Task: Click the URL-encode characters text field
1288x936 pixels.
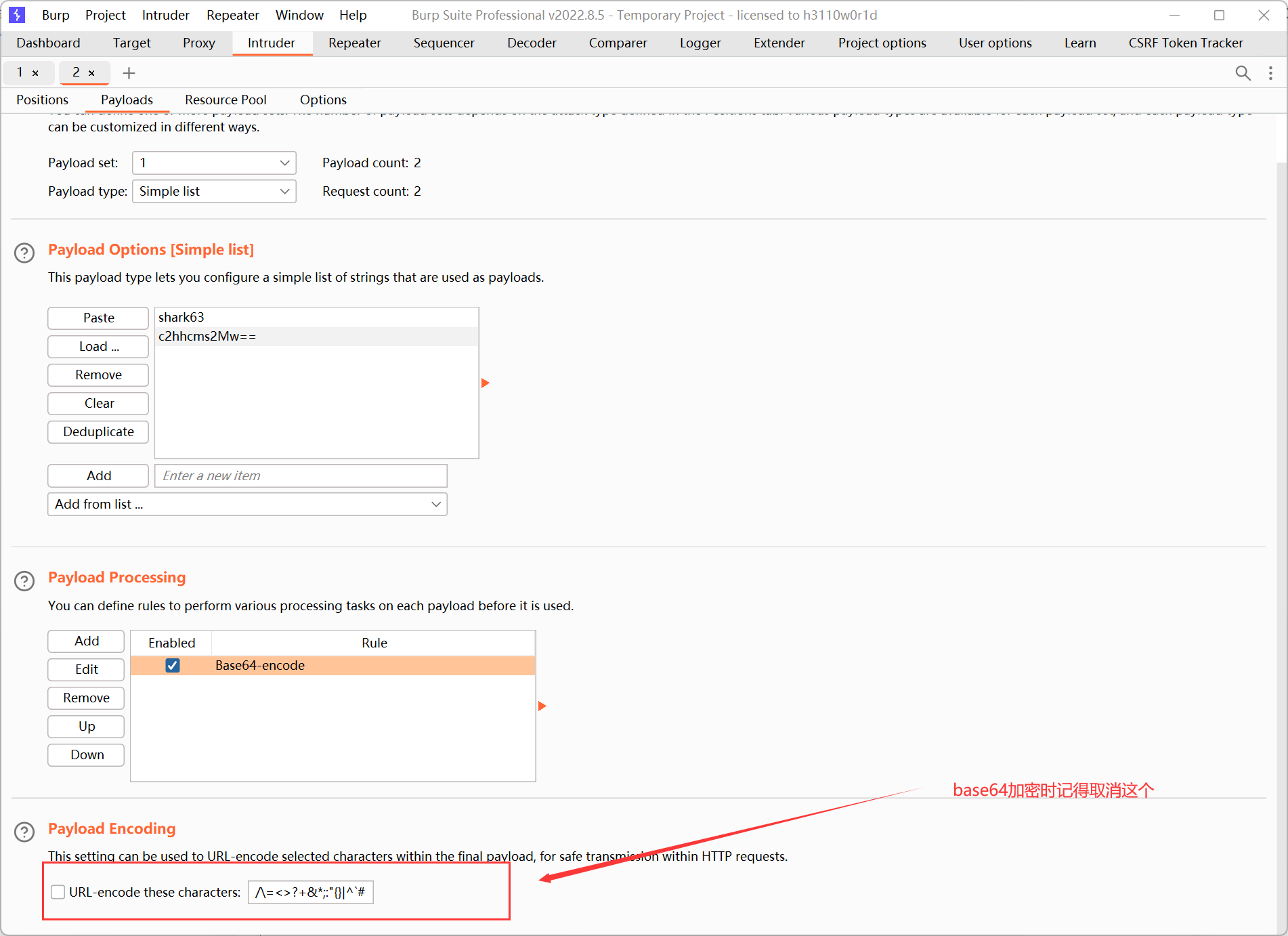Action: coord(311,892)
